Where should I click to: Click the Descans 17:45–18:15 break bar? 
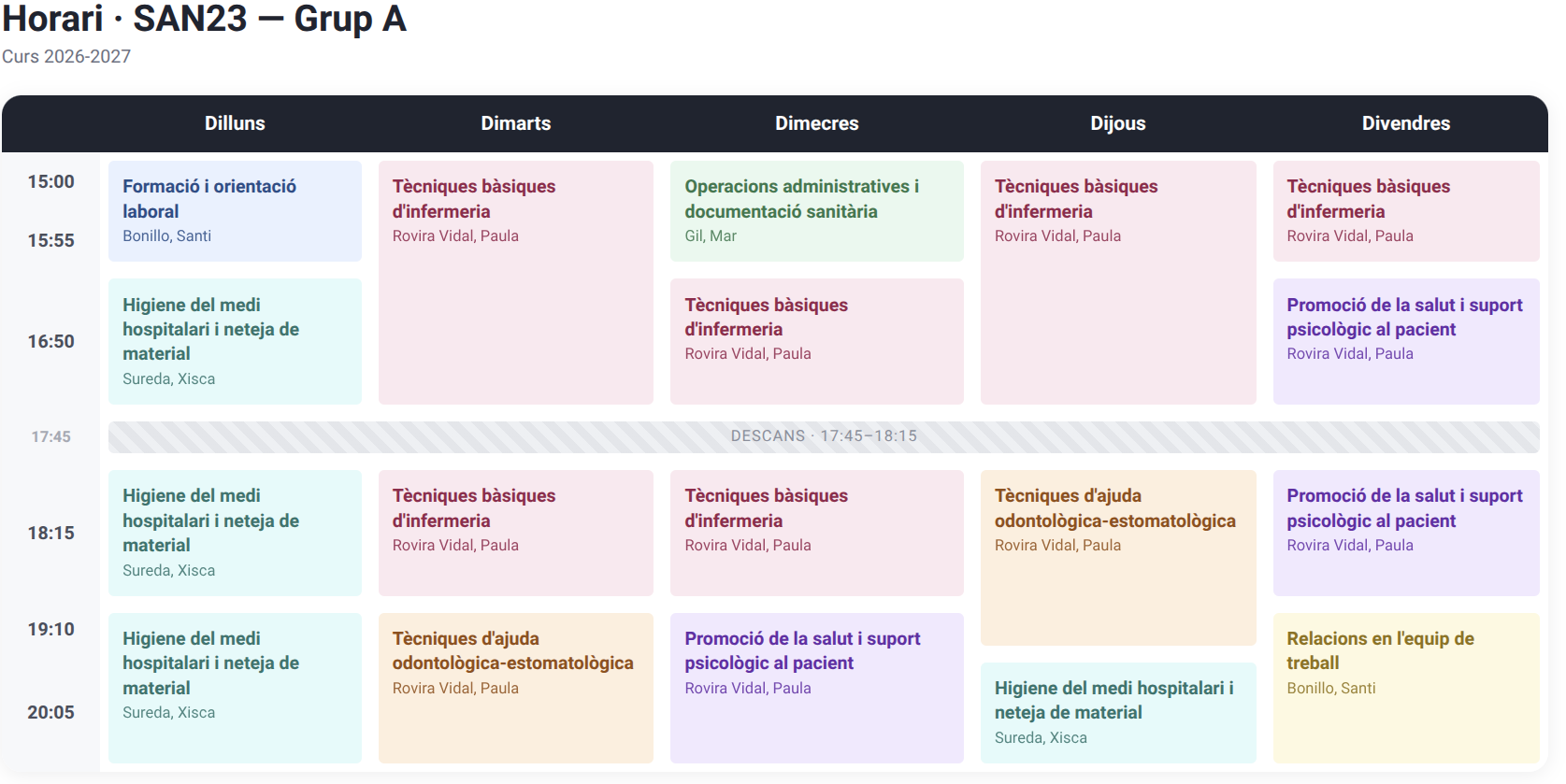tap(824, 436)
